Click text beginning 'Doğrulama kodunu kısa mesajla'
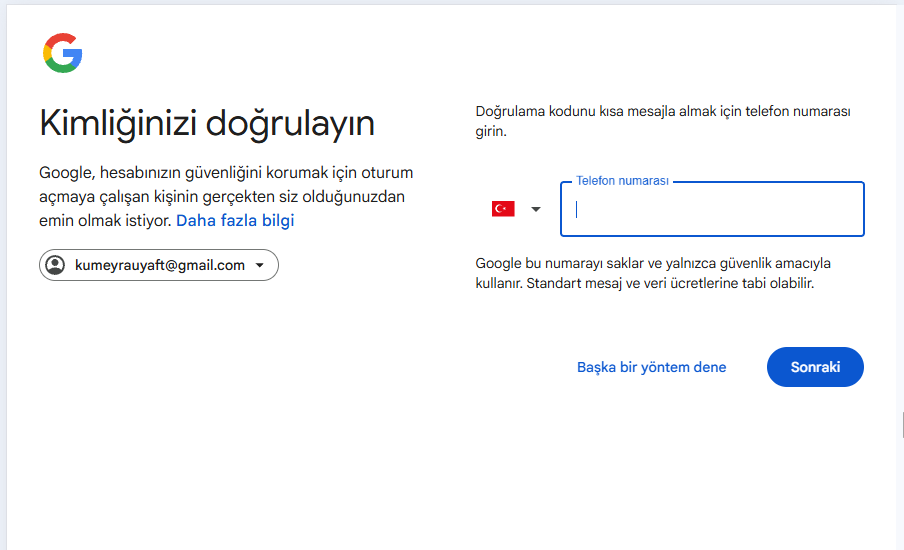 (663, 121)
